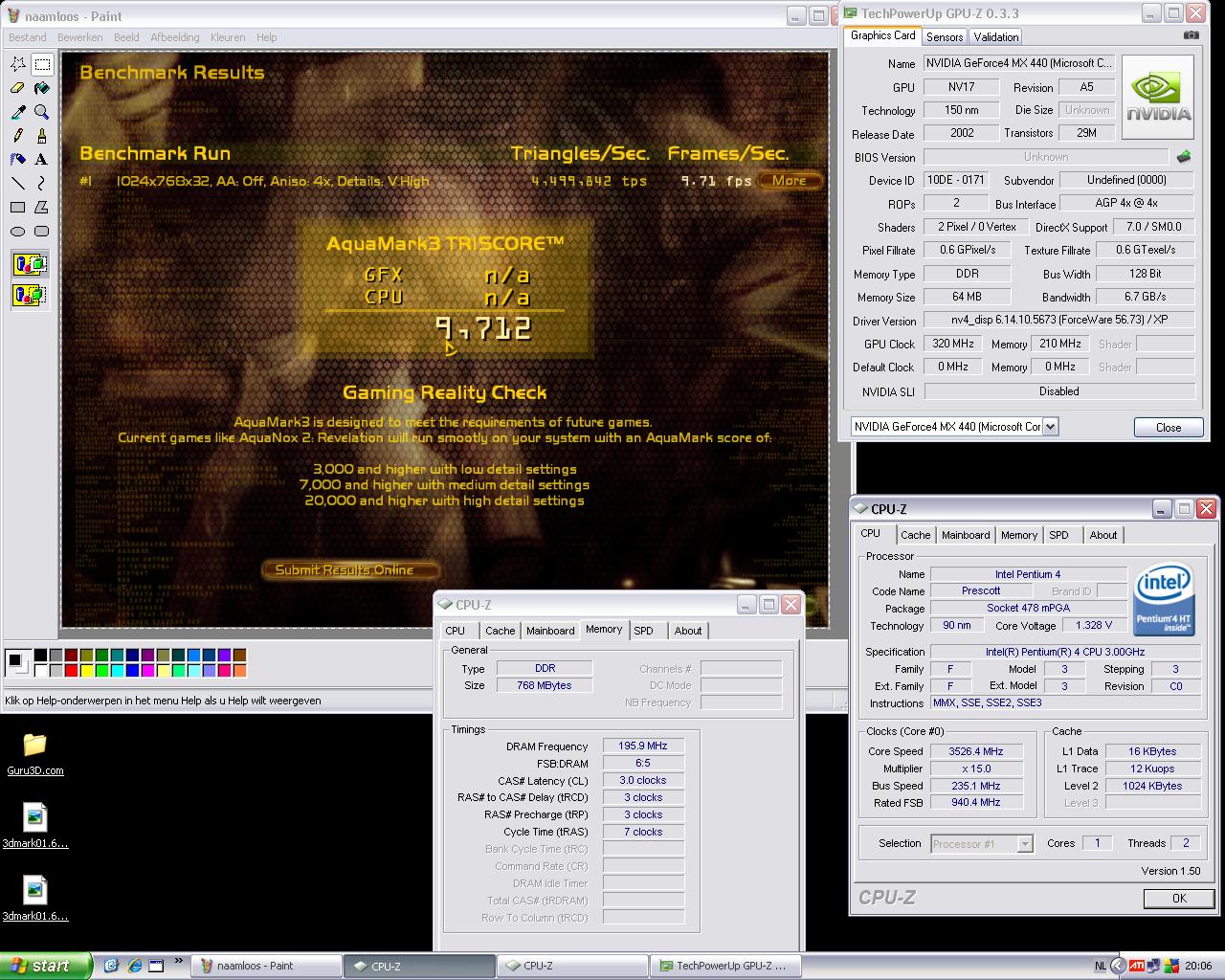1225x980 pixels.
Task: Select the Magnifier tool in Paint
Action: point(42,112)
